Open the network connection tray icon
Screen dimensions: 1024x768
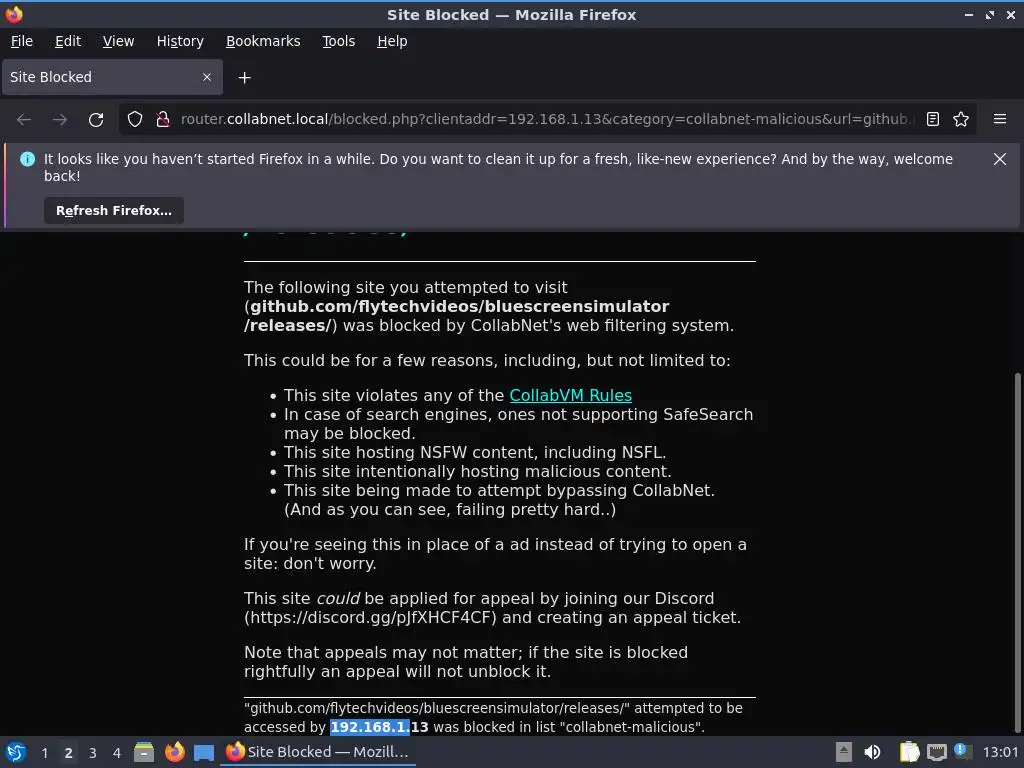click(936, 752)
